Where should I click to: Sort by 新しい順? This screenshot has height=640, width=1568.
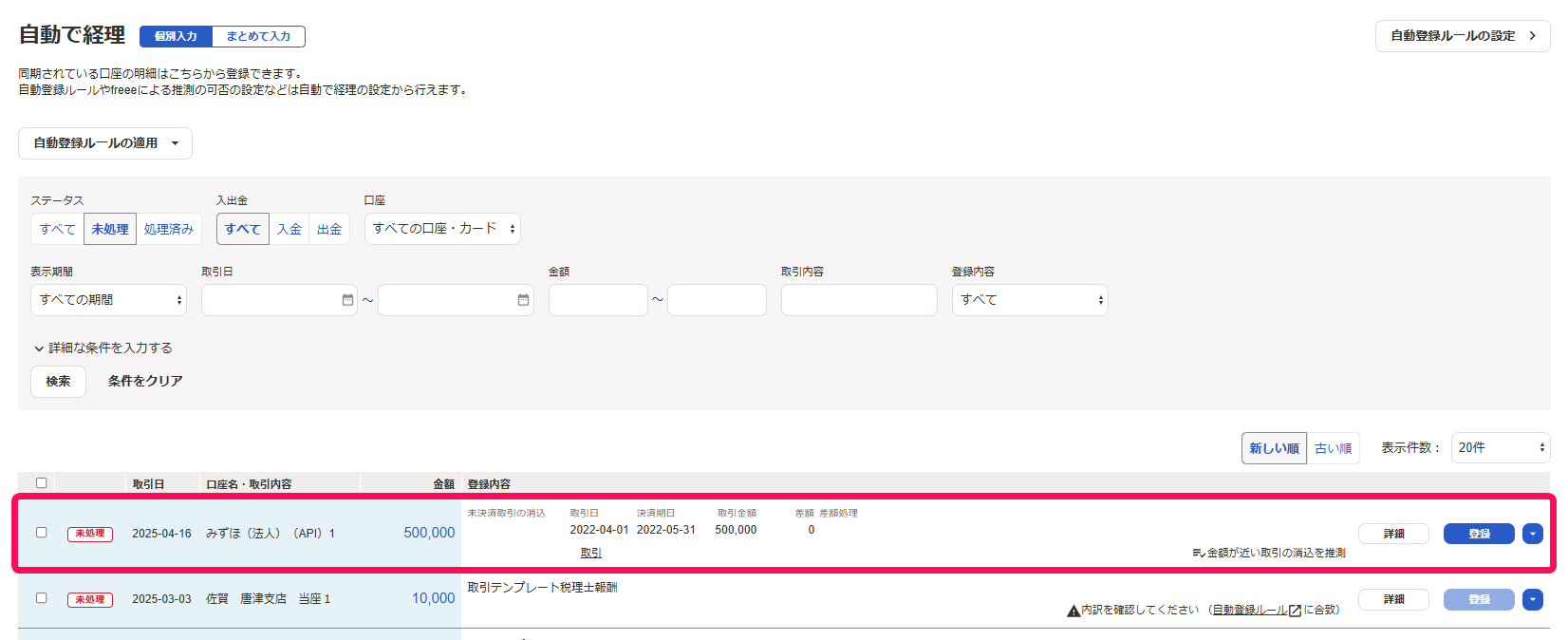click(1274, 448)
